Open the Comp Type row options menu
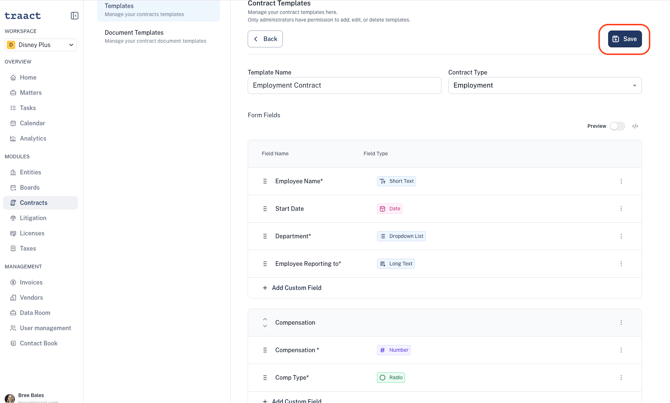 (621, 377)
